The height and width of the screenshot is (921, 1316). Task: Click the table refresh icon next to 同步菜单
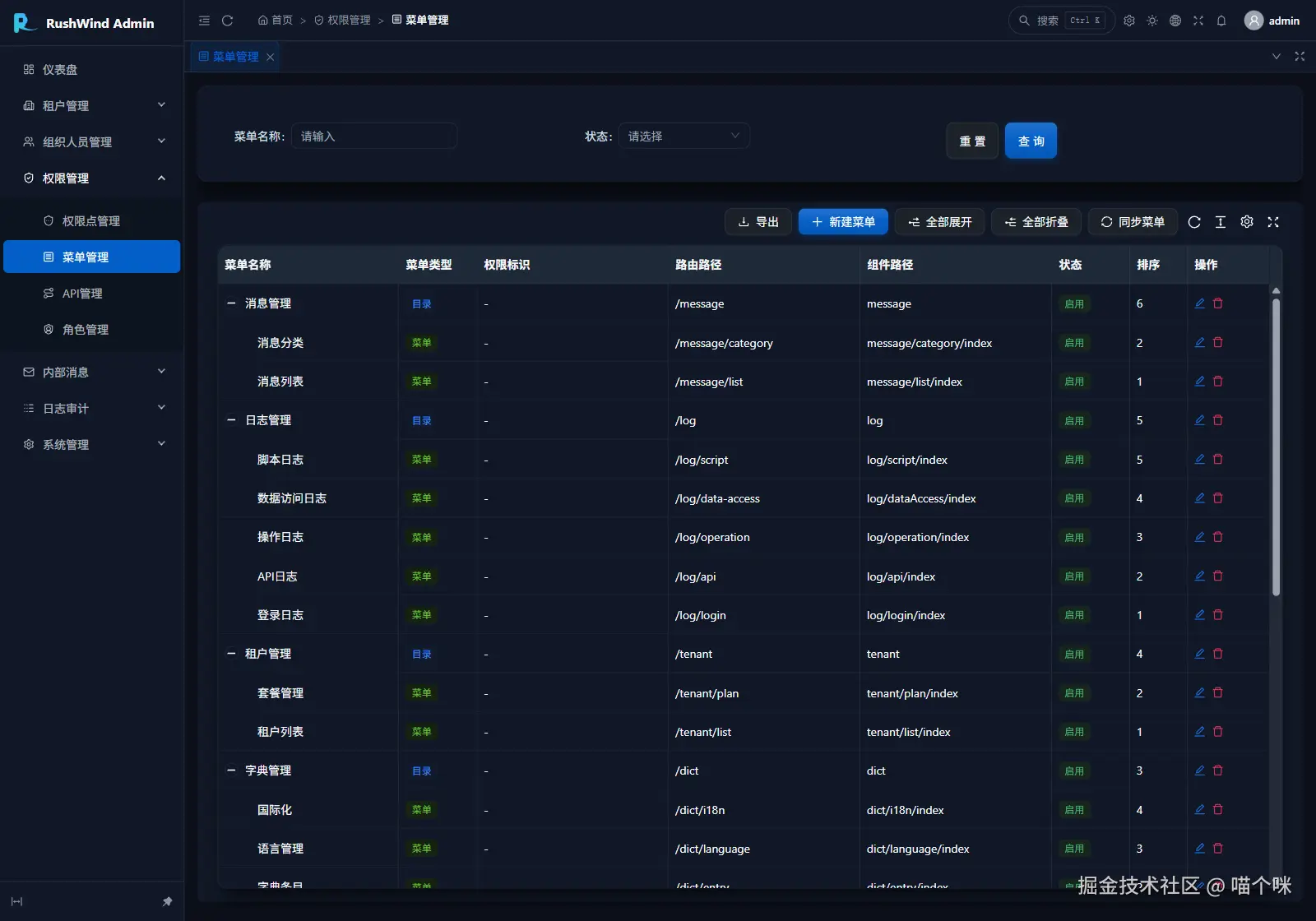point(1194,222)
